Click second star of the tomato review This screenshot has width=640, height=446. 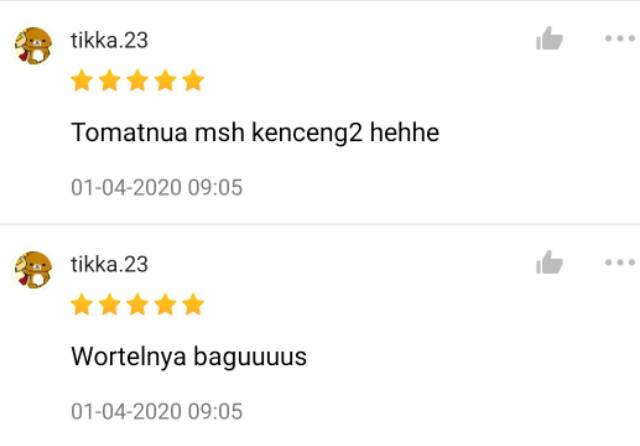tap(109, 80)
